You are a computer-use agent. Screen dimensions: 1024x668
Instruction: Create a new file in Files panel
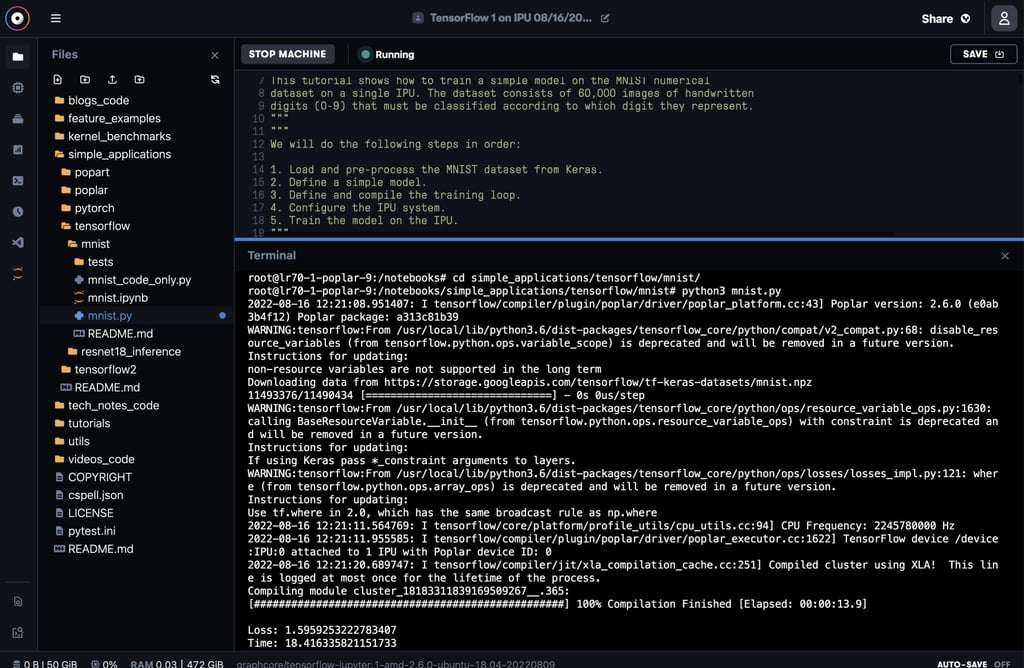click(x=57, y=80)
